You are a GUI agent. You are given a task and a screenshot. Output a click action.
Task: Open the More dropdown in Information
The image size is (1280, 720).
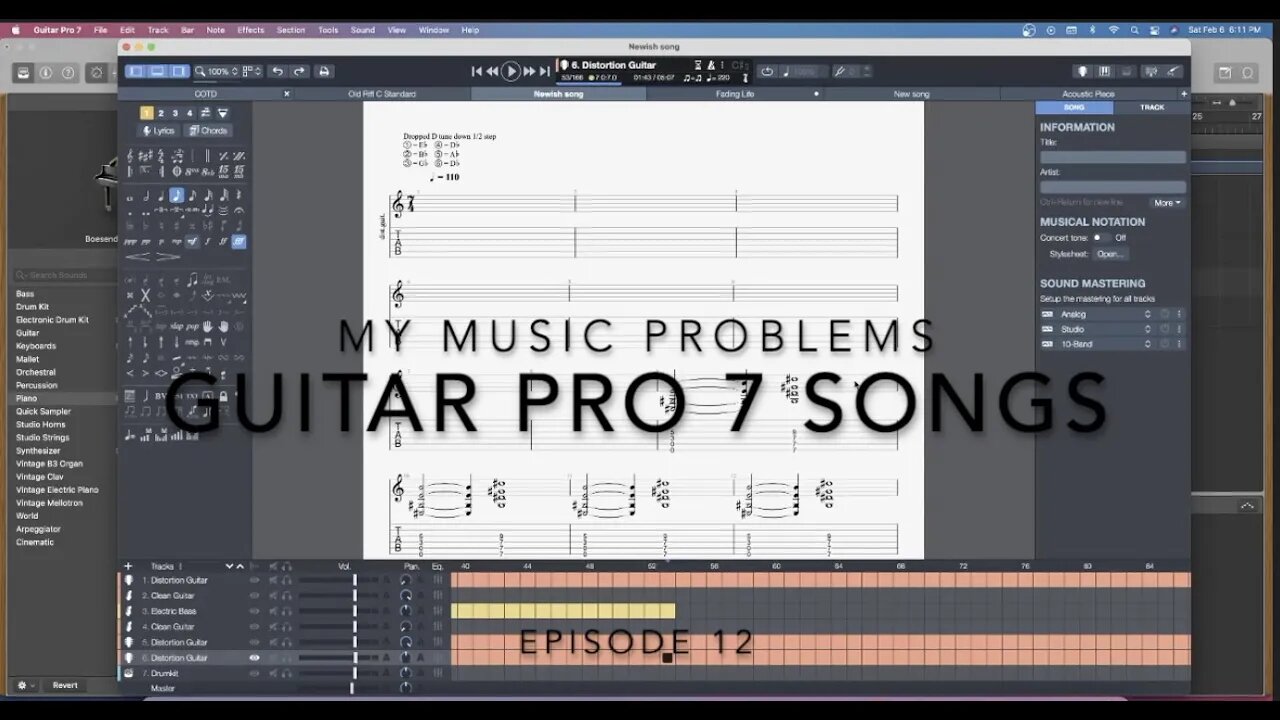[1167, 203]
